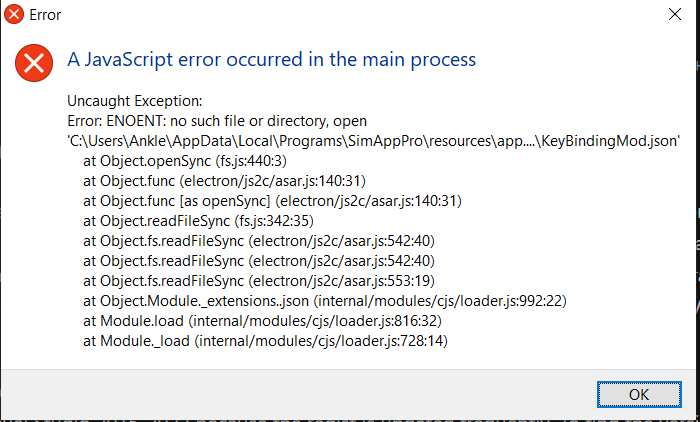Click the first 'asar.js:542:40' stack trace line
700x422 pixels.
(259, 241)
